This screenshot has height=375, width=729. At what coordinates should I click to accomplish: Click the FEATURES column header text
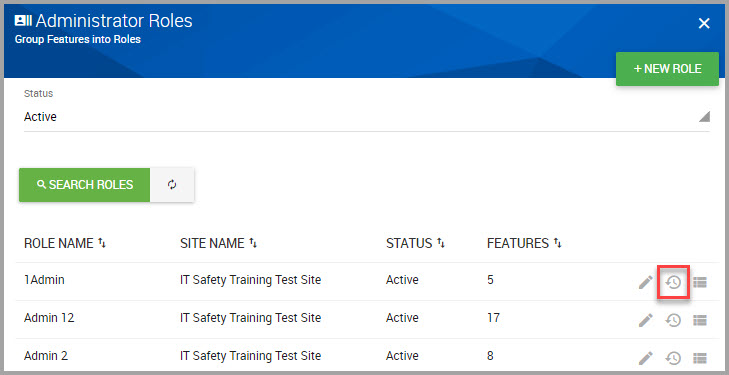click(518, 243)
